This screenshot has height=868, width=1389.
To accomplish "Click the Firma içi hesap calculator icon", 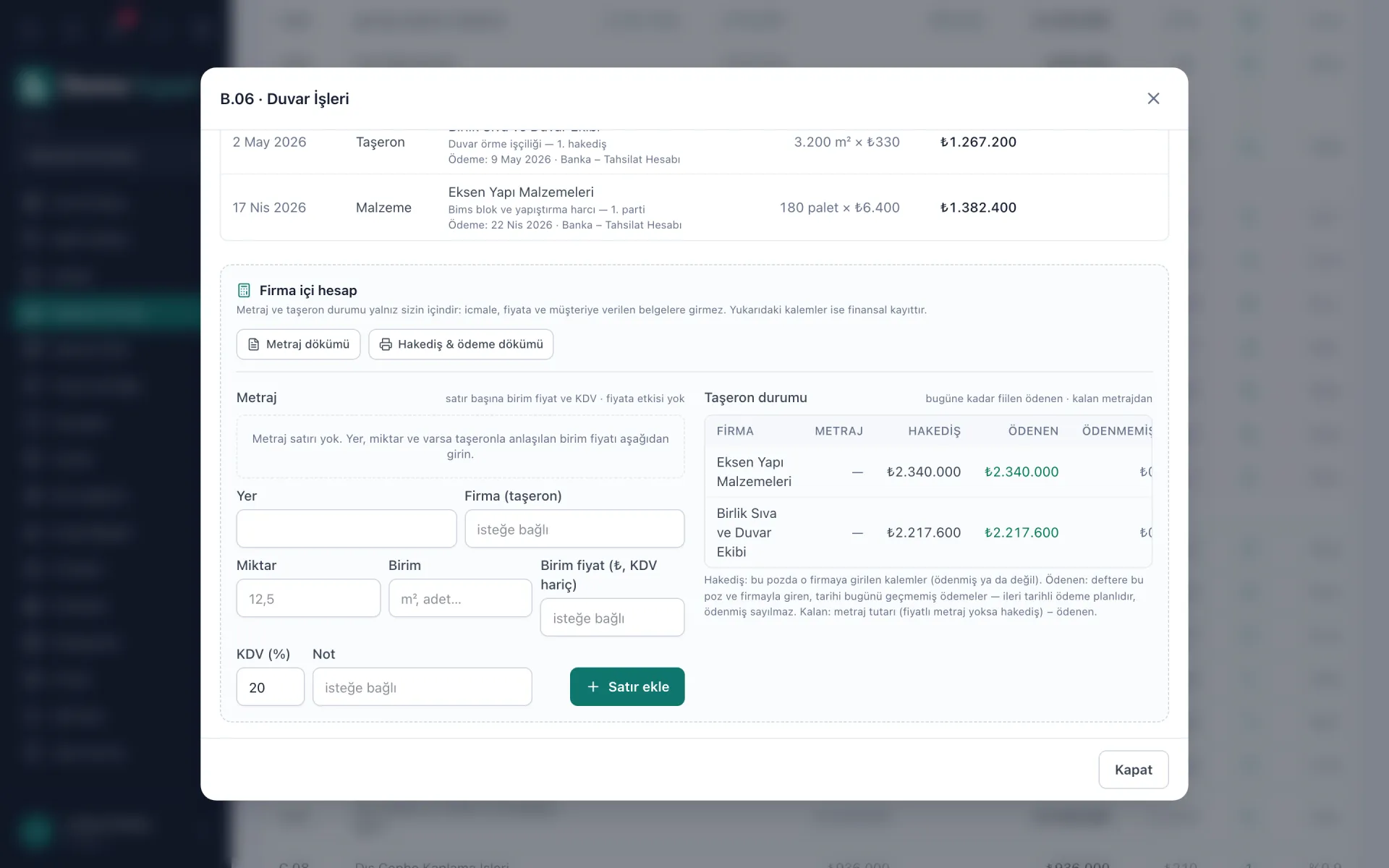I will pos(244,290).
